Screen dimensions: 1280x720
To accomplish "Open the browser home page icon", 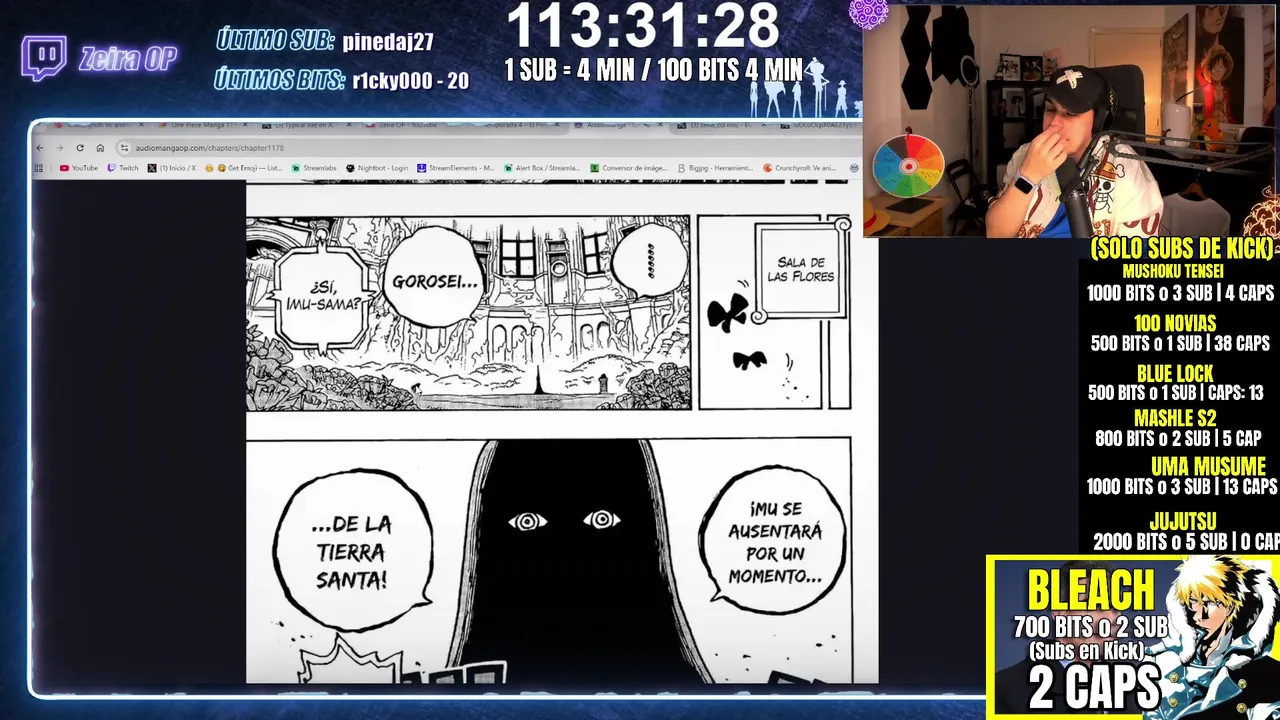I will click(100, 148).
